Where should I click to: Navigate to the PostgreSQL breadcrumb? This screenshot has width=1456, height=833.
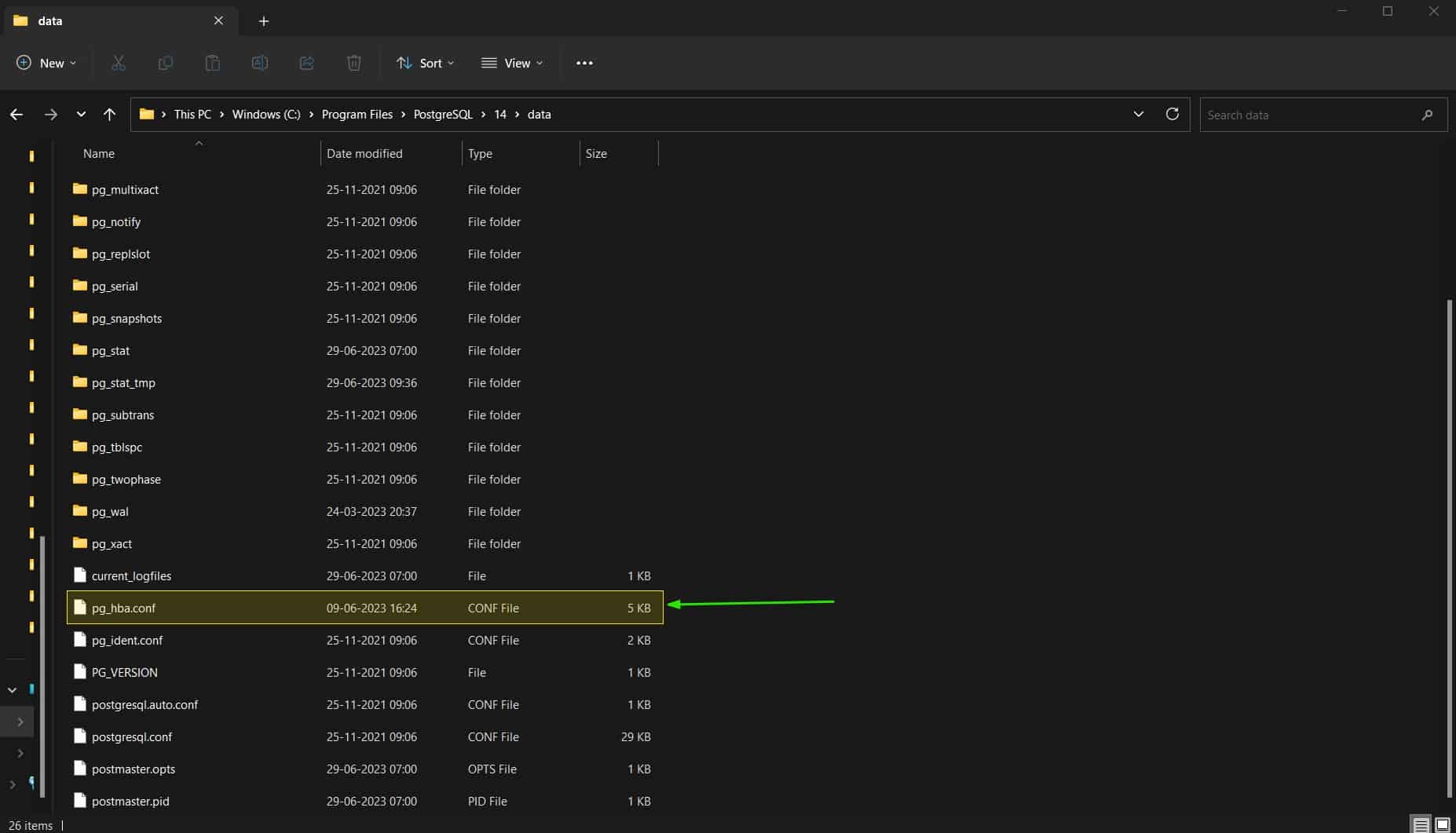[x=442, y=114]
